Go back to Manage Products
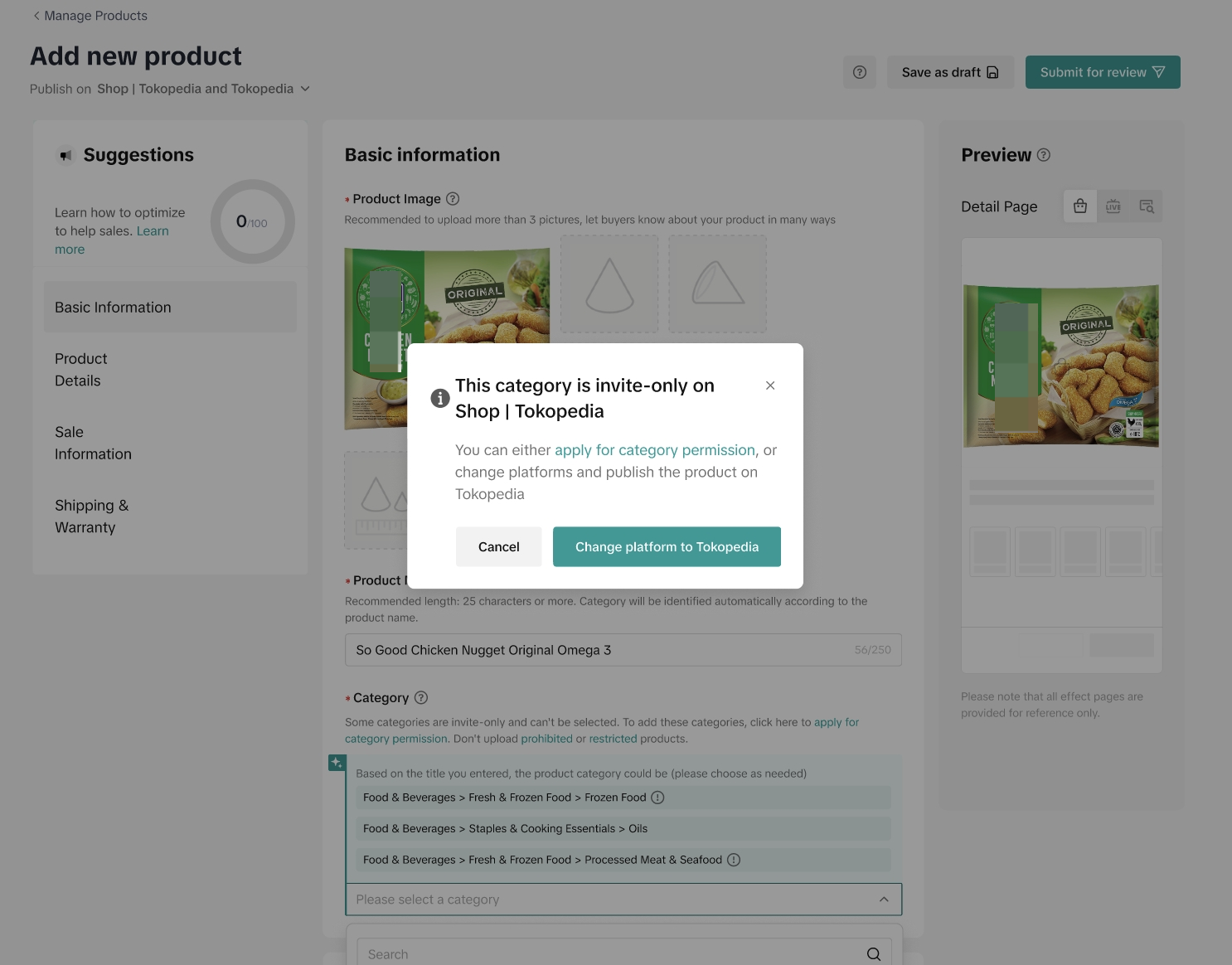Screen dimensions: 1232x965 [x=90, y=16]
